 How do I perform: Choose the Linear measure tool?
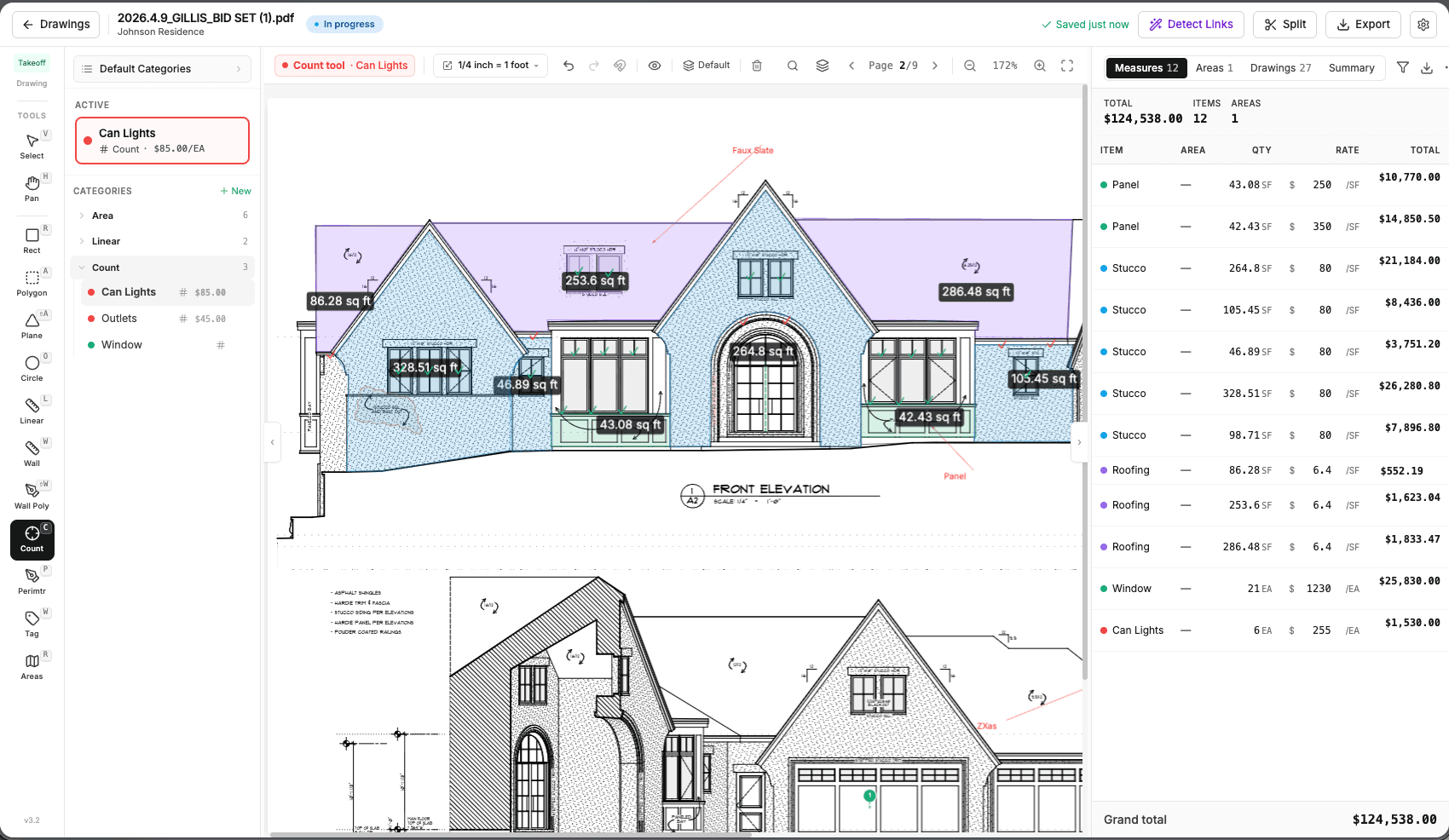pos(32,411)
